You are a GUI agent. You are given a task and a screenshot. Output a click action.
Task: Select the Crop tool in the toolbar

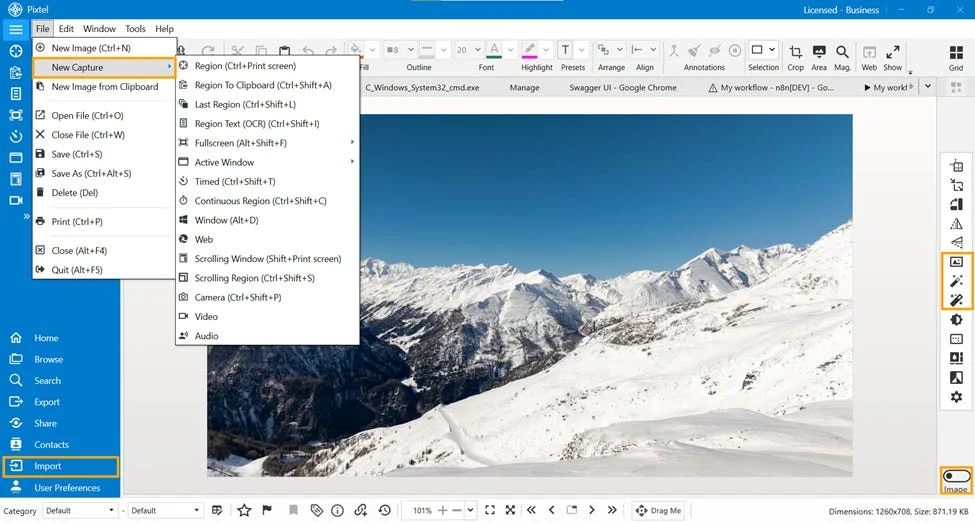795,58
